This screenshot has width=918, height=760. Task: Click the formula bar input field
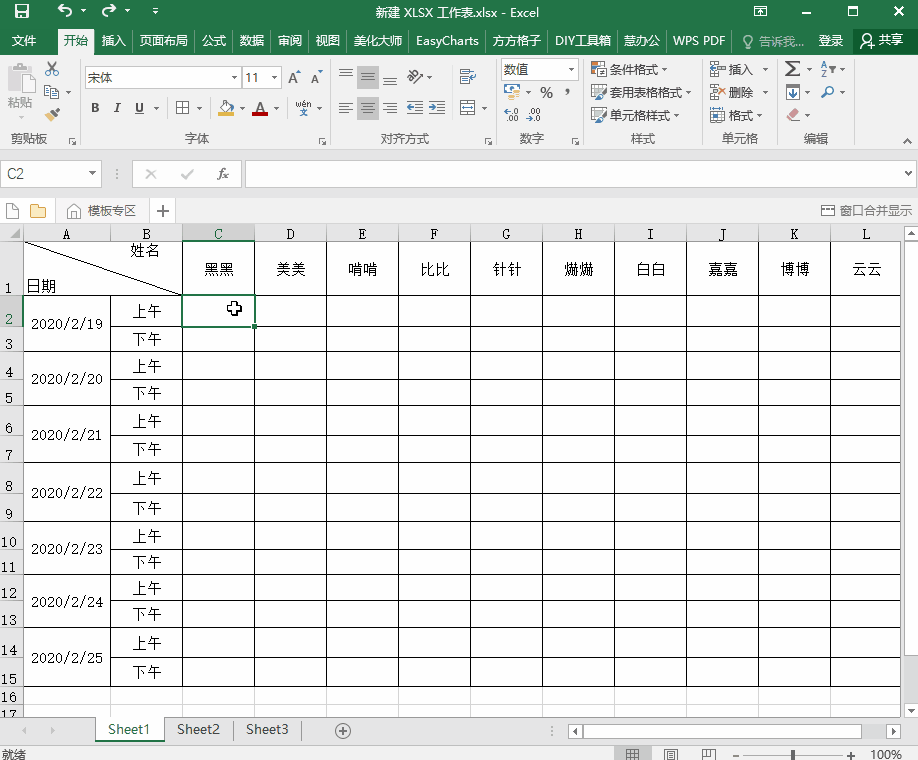click(x=574, y=174)
